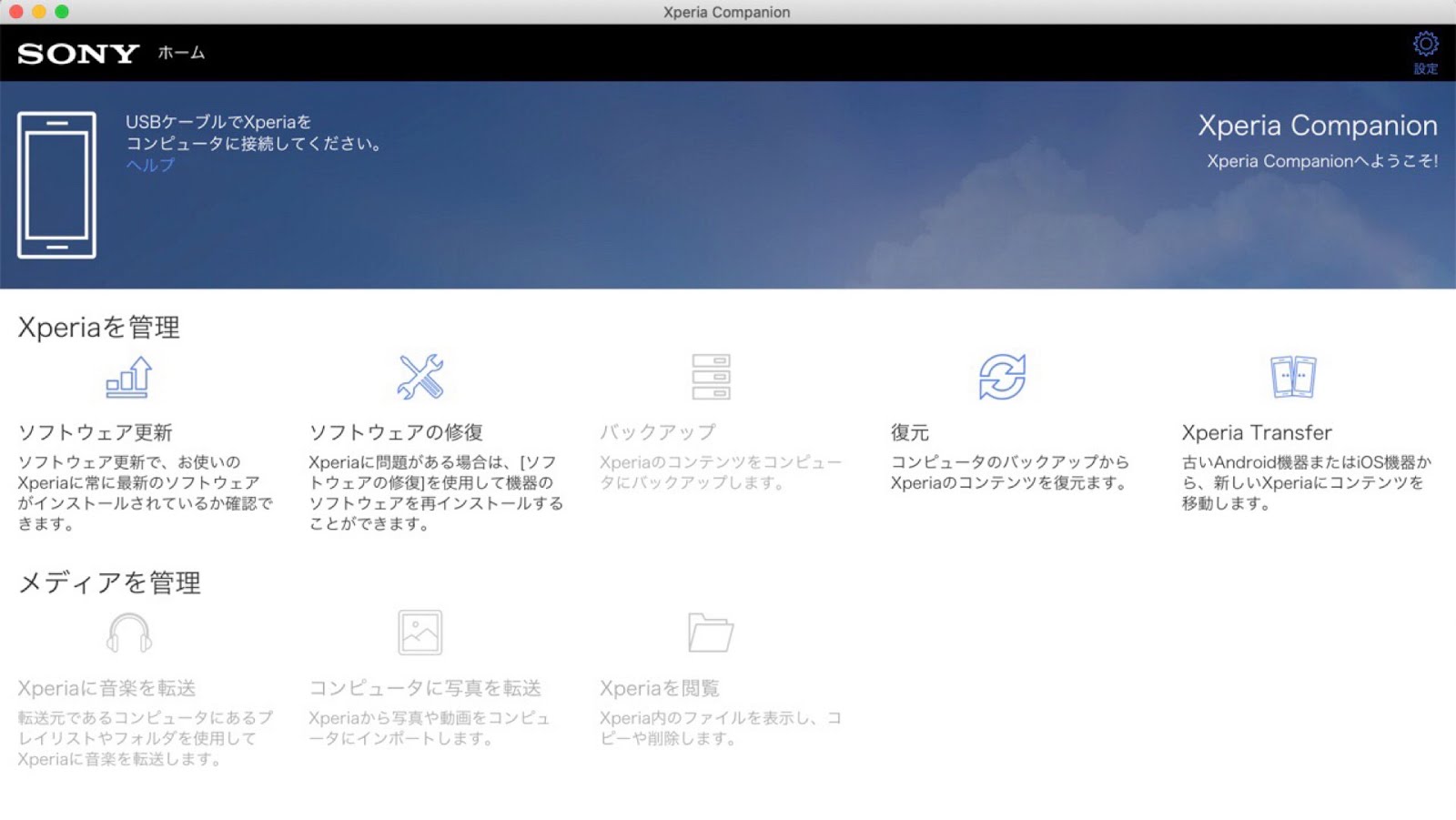This screenshot has height=820, width=1456.
Task: Click the バックアップ storage icon
Action: click(x=711, y=377)
